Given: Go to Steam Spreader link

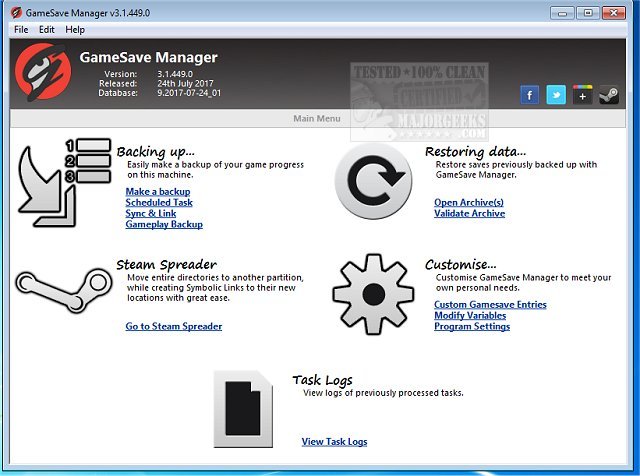Looking at the screenshot, I should point(174,326).
